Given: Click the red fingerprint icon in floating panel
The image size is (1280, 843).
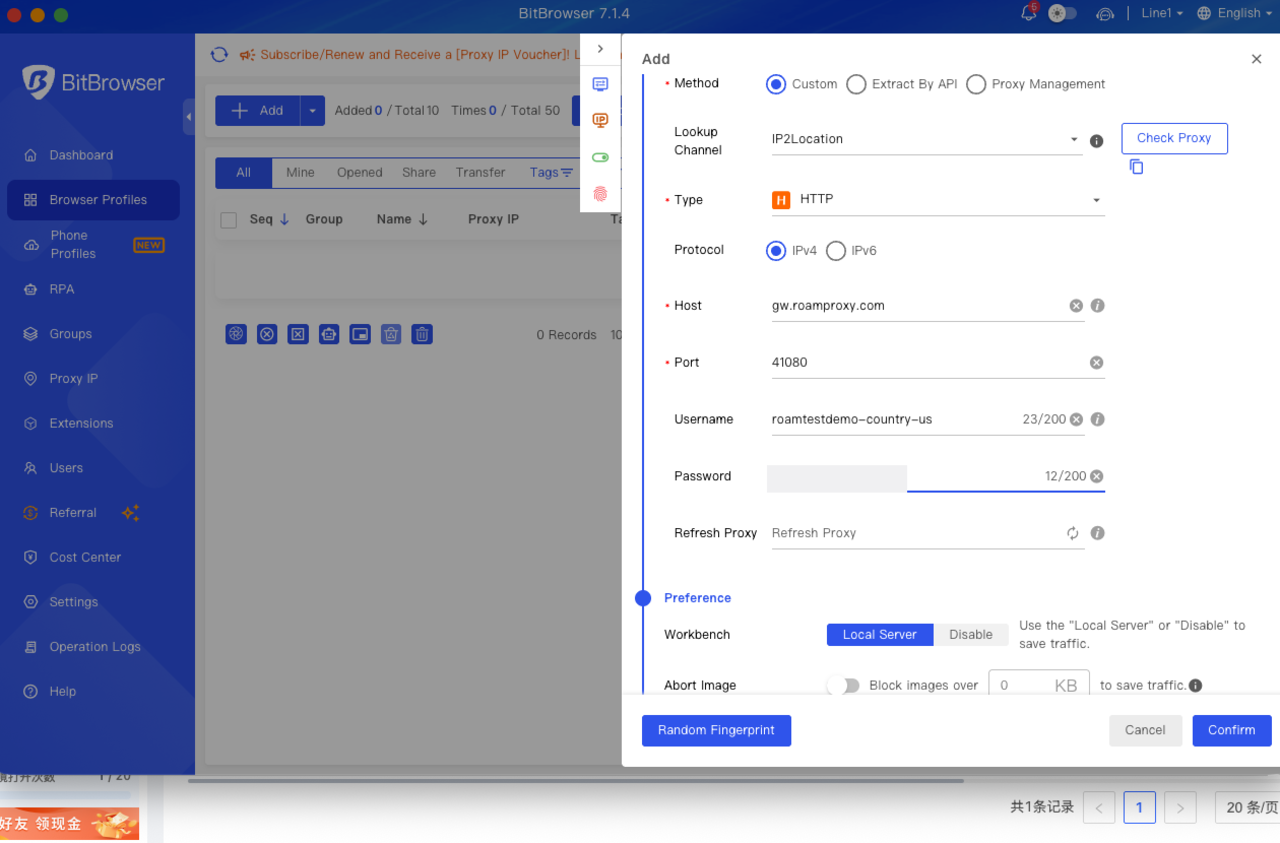Looking at the screenshot, I should tap(600, 194).
